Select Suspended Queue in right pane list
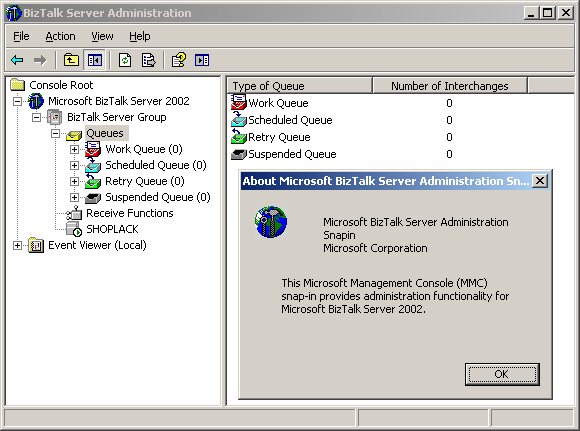Viewport: 580px width, 431px height. (292, 154)
